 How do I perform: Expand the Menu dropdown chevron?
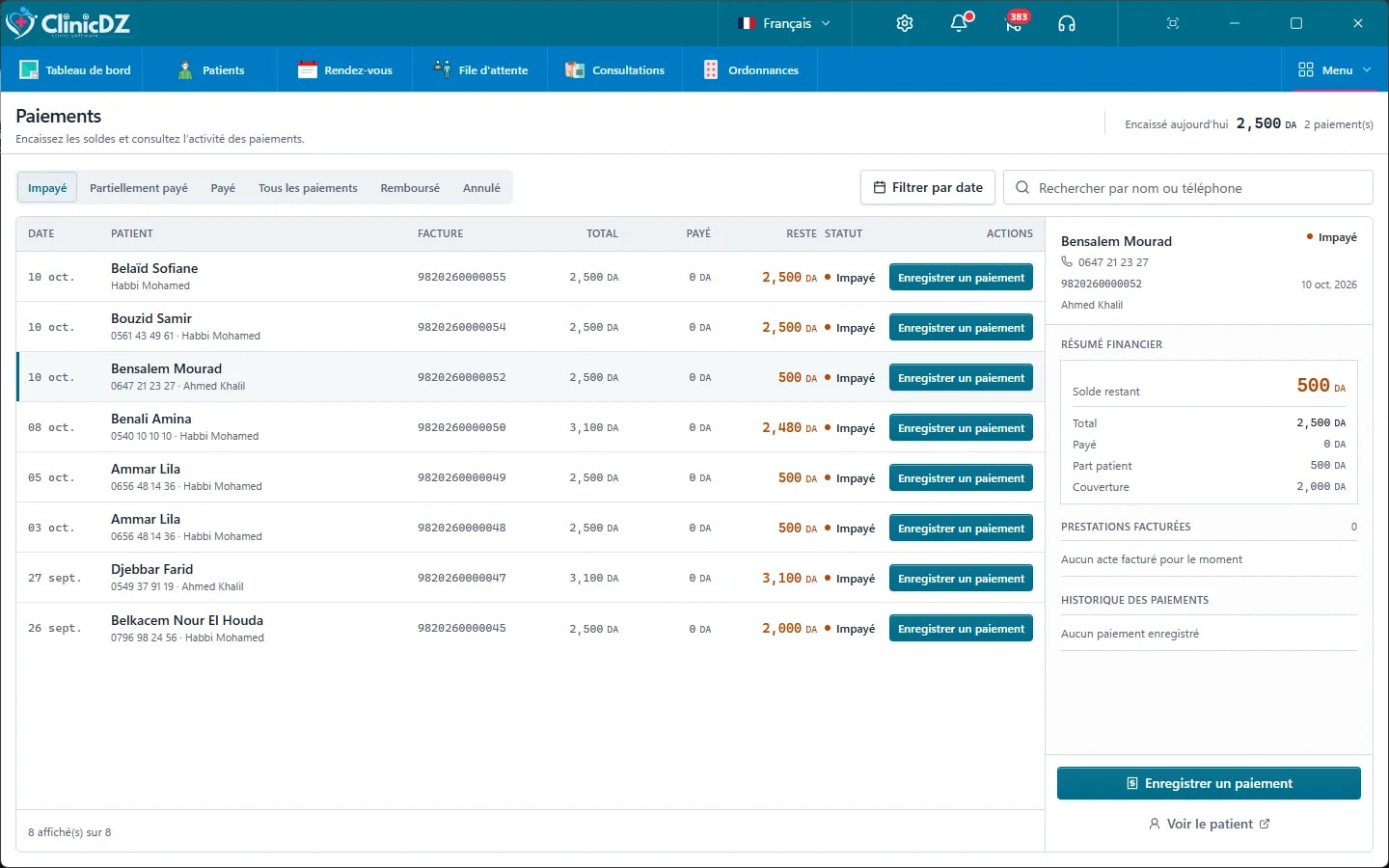(1367, 69)
